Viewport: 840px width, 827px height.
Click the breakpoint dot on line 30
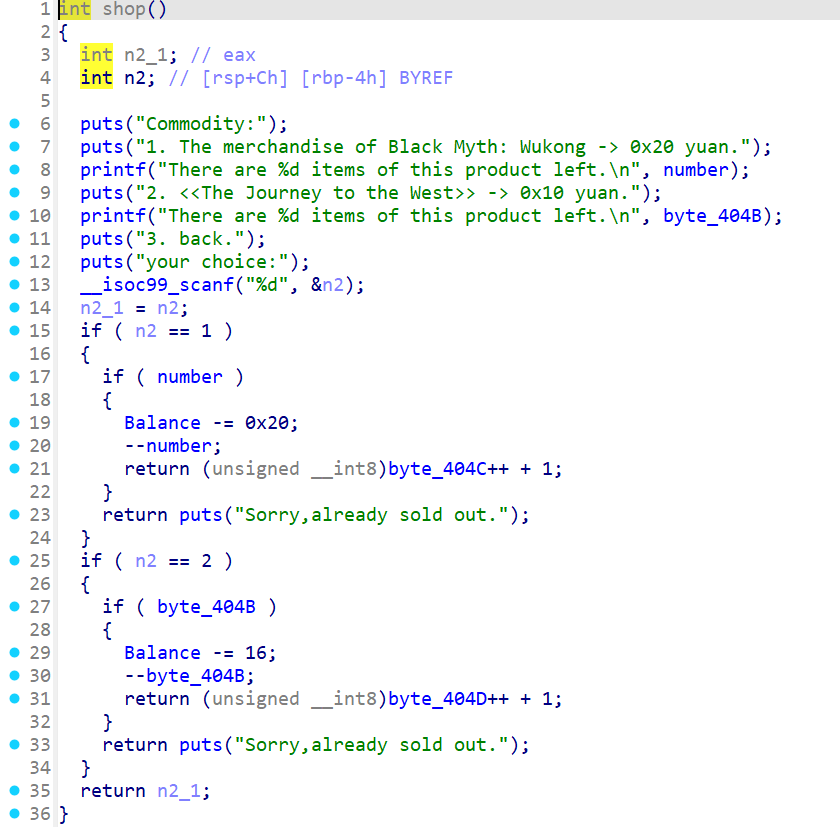tap(14, 676)
